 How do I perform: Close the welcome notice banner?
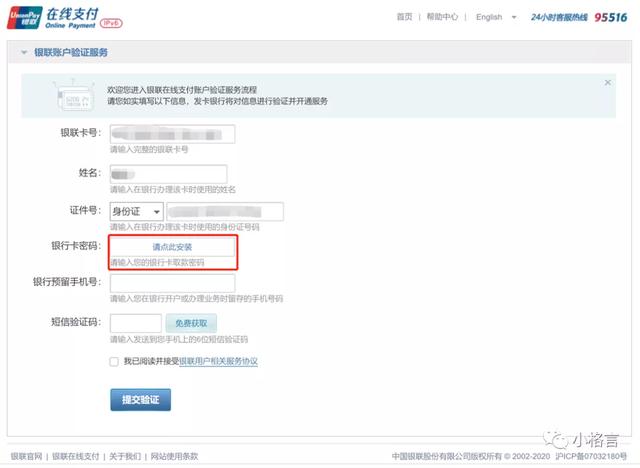pyautogui.click(x=607, y=82)
